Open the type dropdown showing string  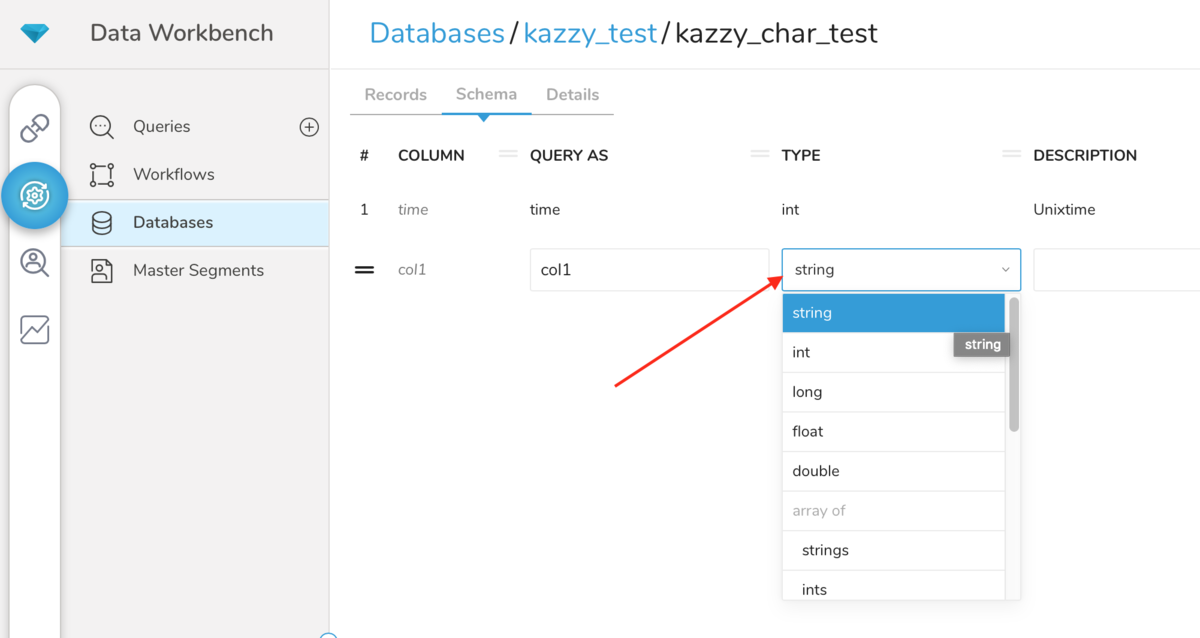point(900,269)
